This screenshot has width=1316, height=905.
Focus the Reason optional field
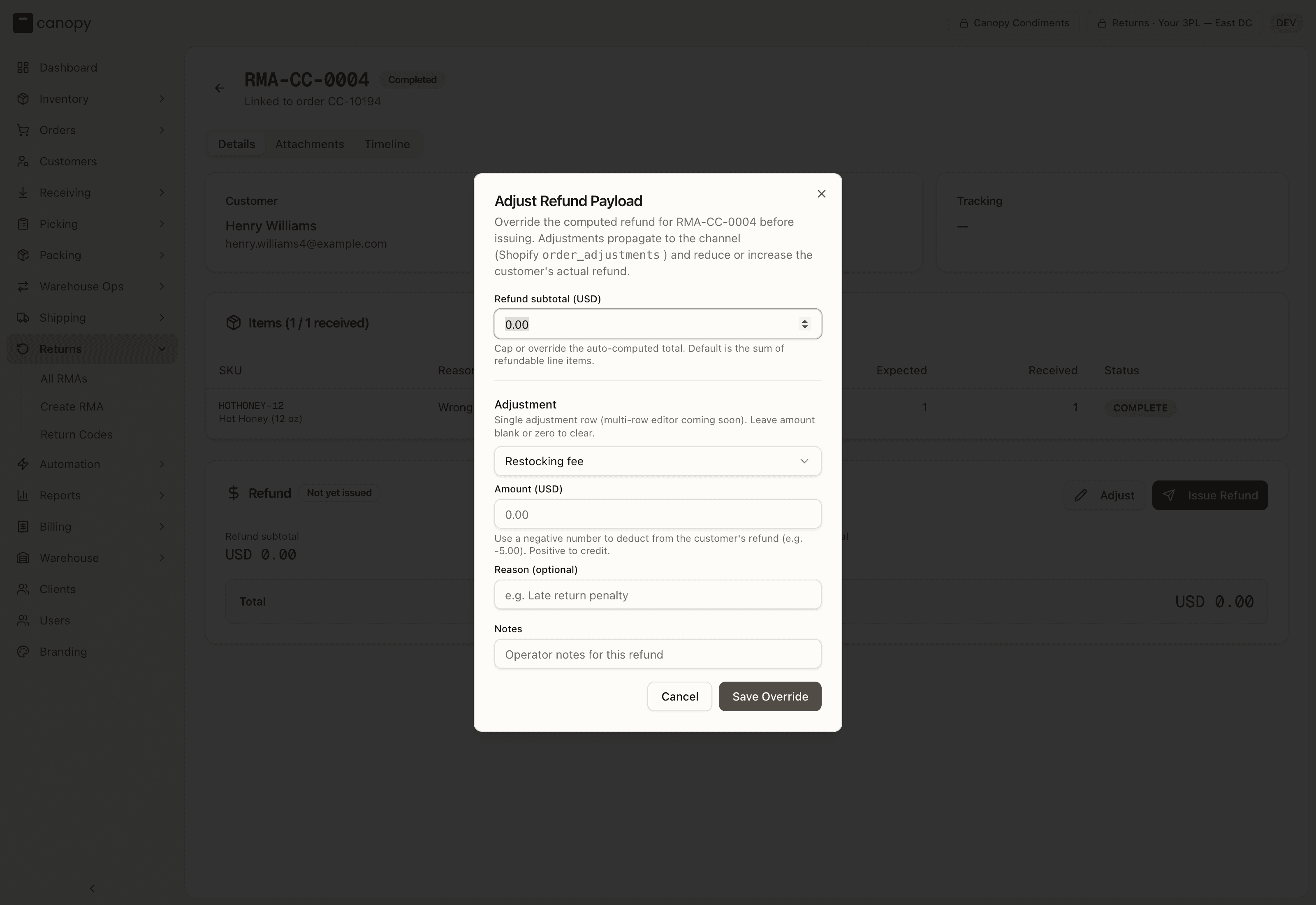coord(658,595)
